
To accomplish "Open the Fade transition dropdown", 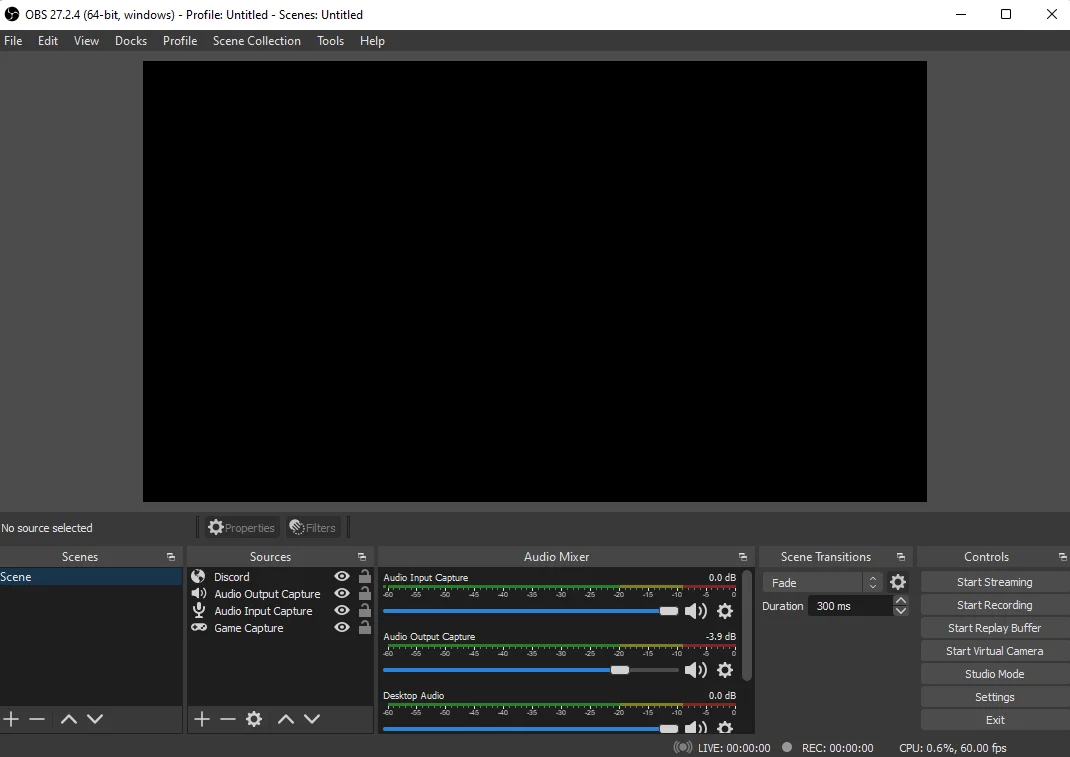I will coord(822,582).
